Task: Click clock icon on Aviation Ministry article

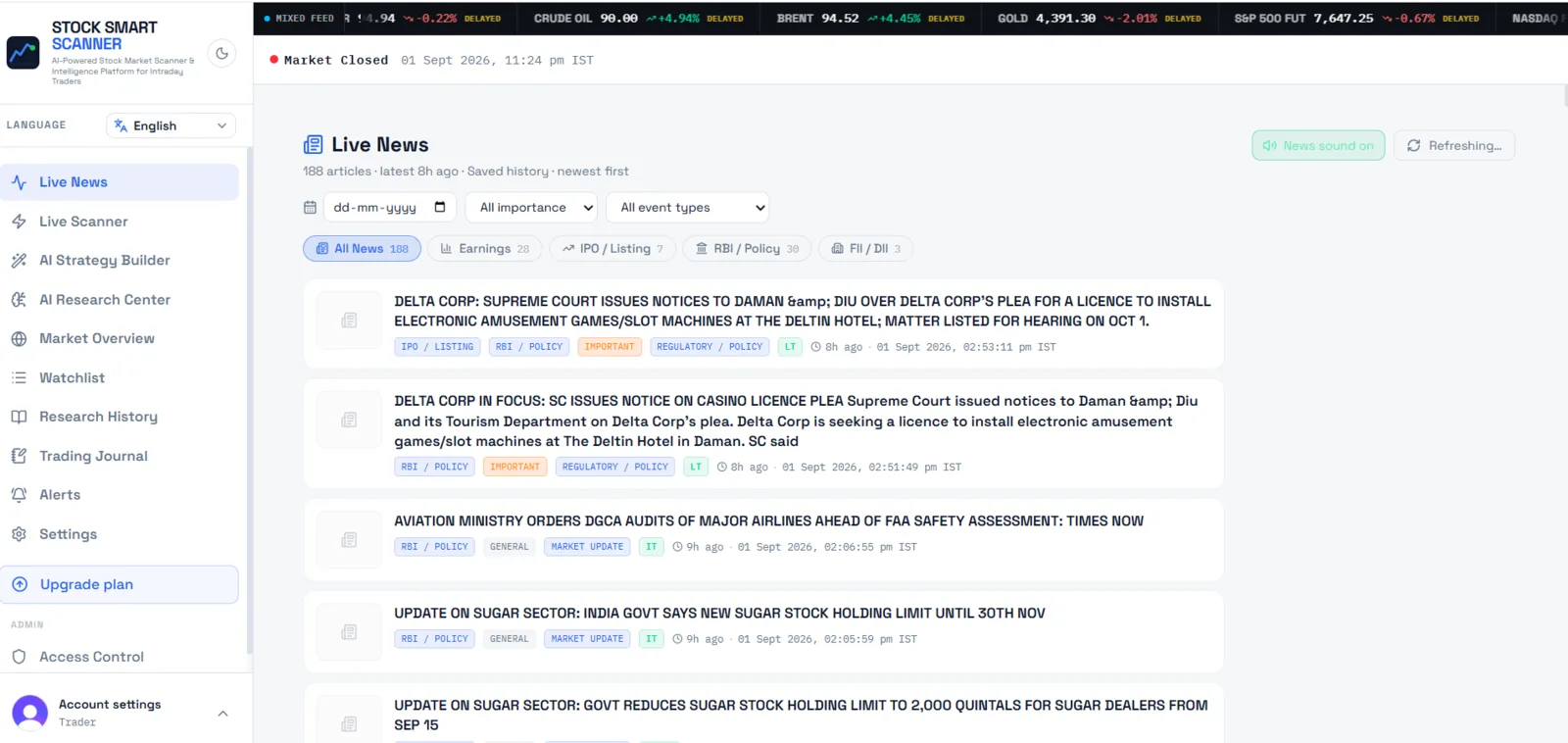Action: pyautogui.click(x=677, y=547)
